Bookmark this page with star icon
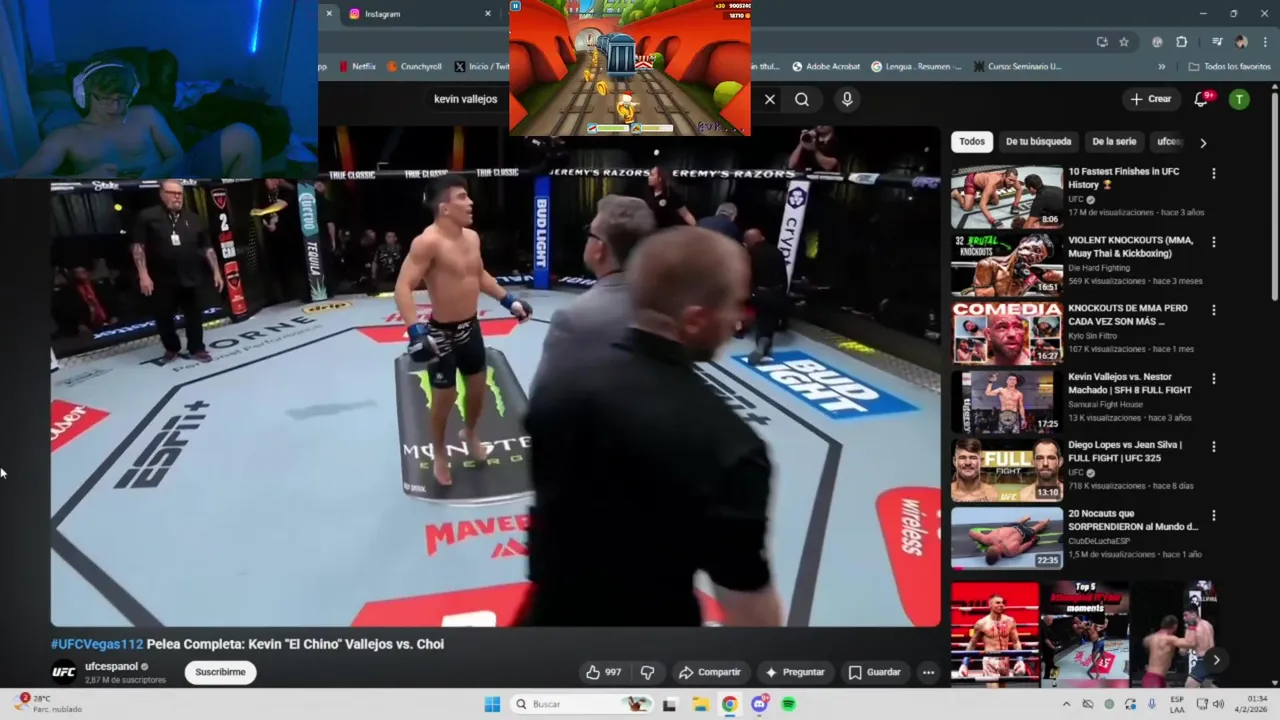 (1124, 42)
